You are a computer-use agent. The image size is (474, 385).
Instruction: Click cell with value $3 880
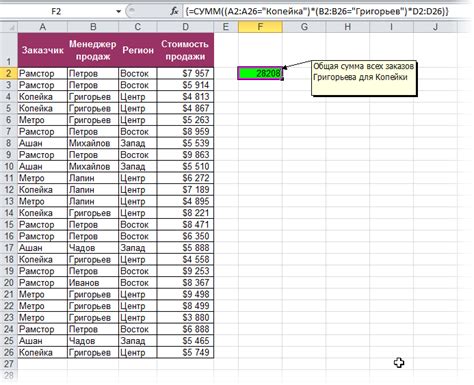pyautogui.click(x=185, y=318)
